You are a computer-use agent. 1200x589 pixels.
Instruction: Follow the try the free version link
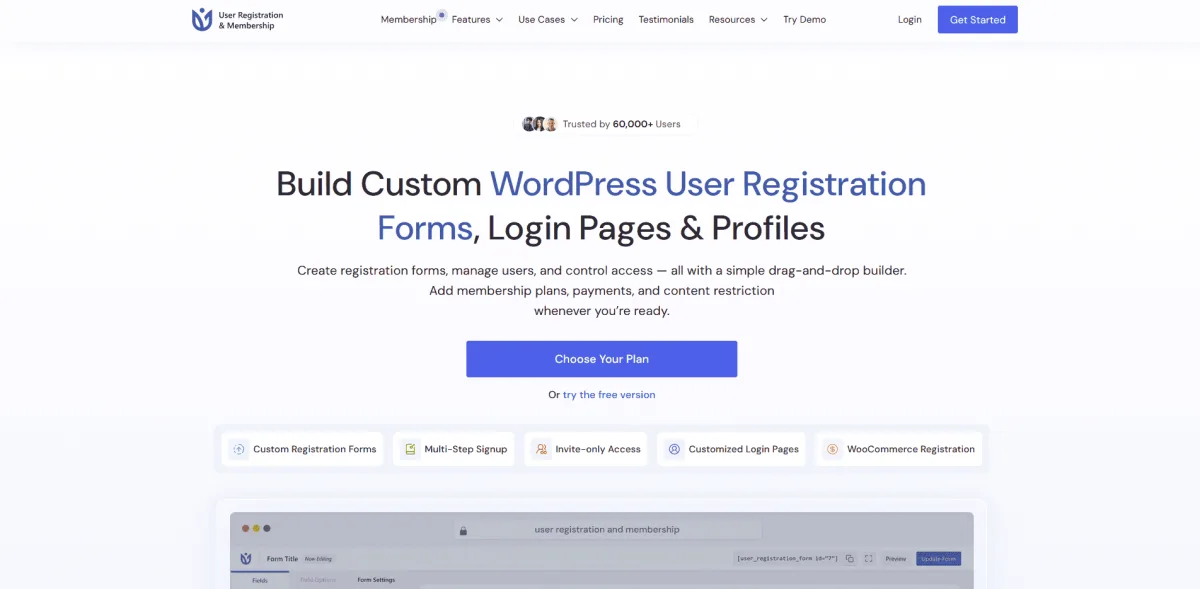point(609,395)
